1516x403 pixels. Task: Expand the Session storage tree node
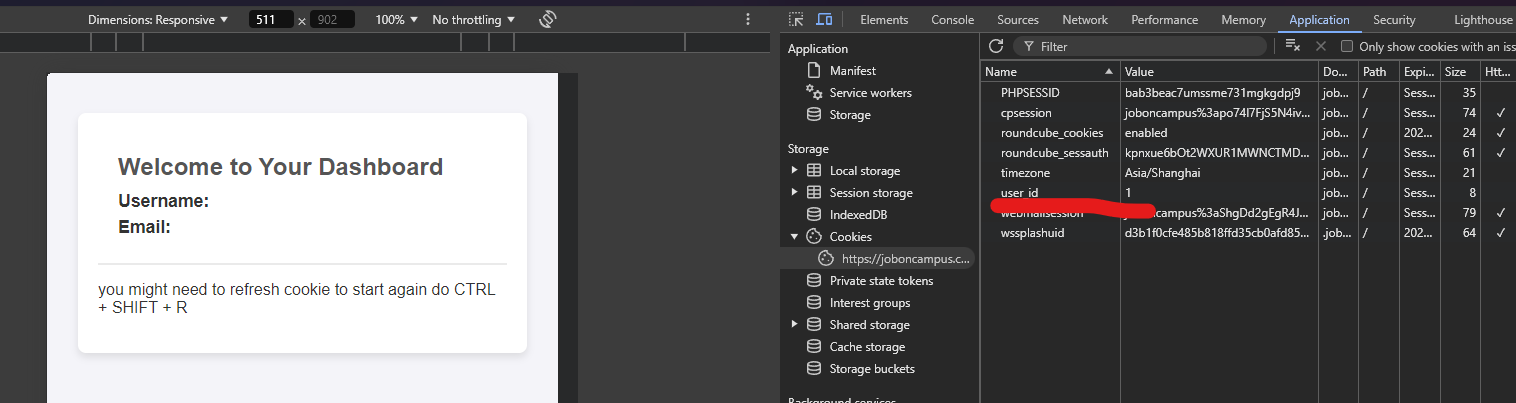(x=795, y=193)
